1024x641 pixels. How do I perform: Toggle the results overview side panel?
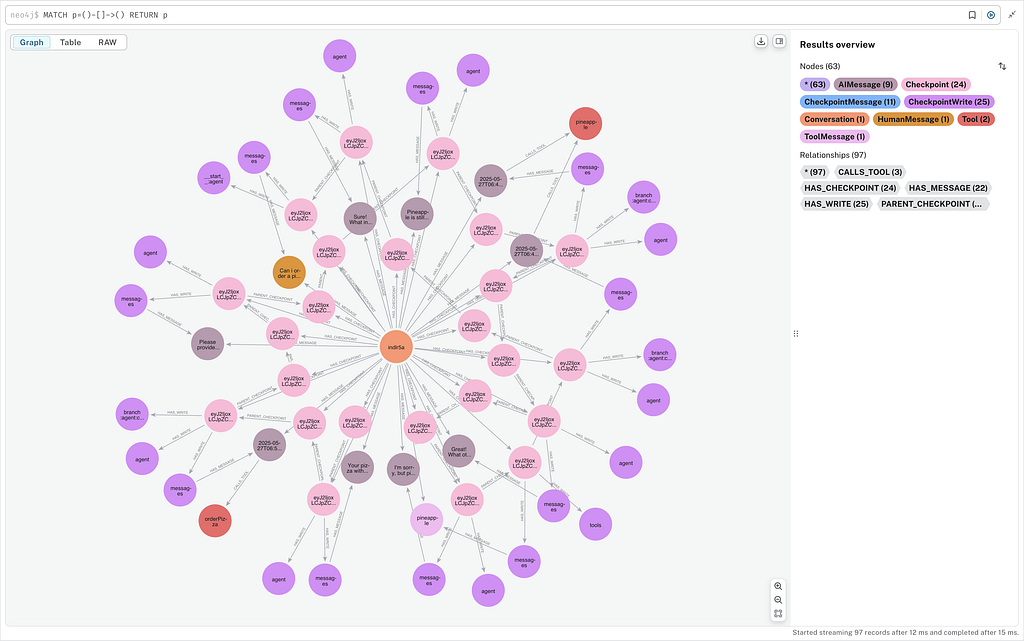tap(779, 42)
